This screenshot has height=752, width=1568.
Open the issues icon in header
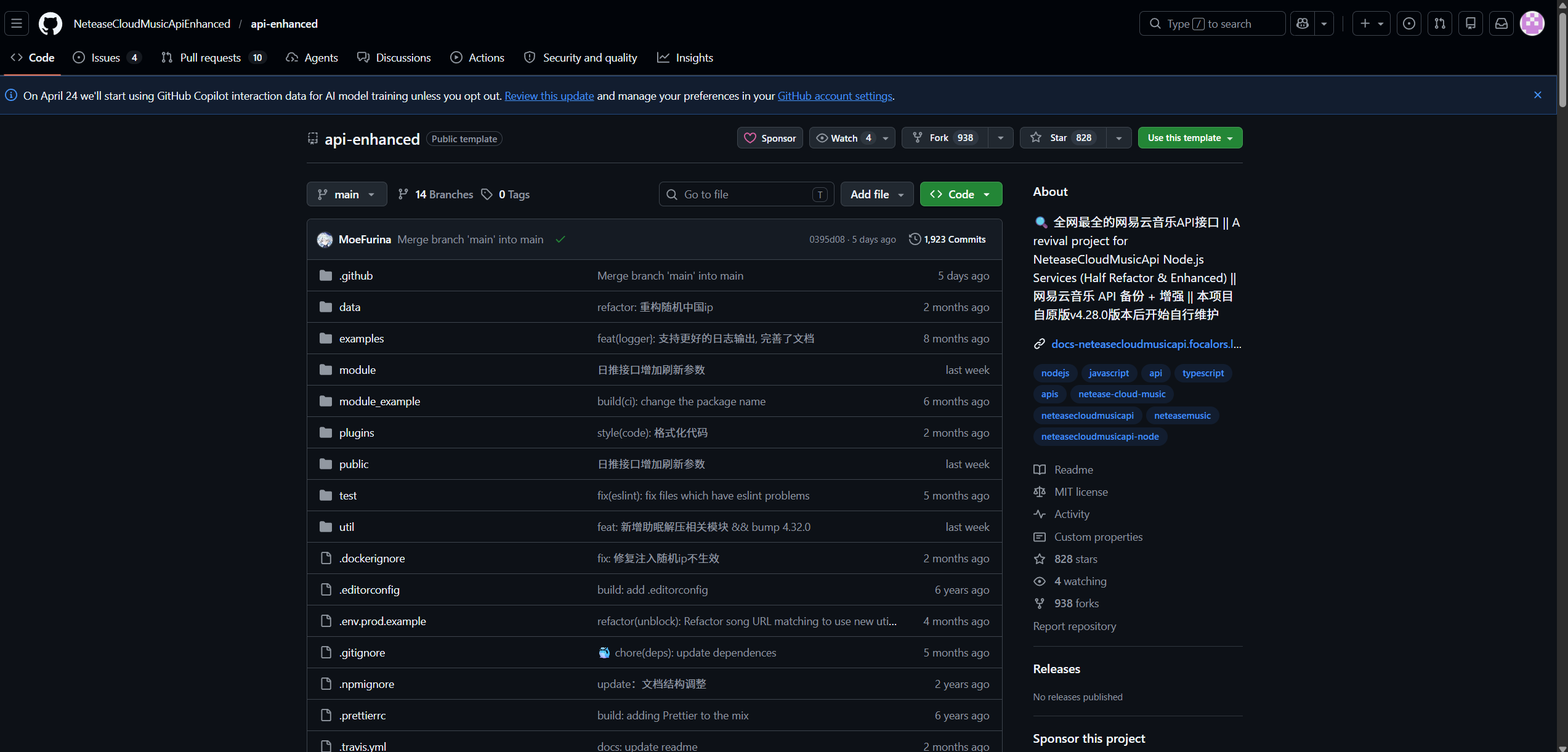click(1409, 23)
